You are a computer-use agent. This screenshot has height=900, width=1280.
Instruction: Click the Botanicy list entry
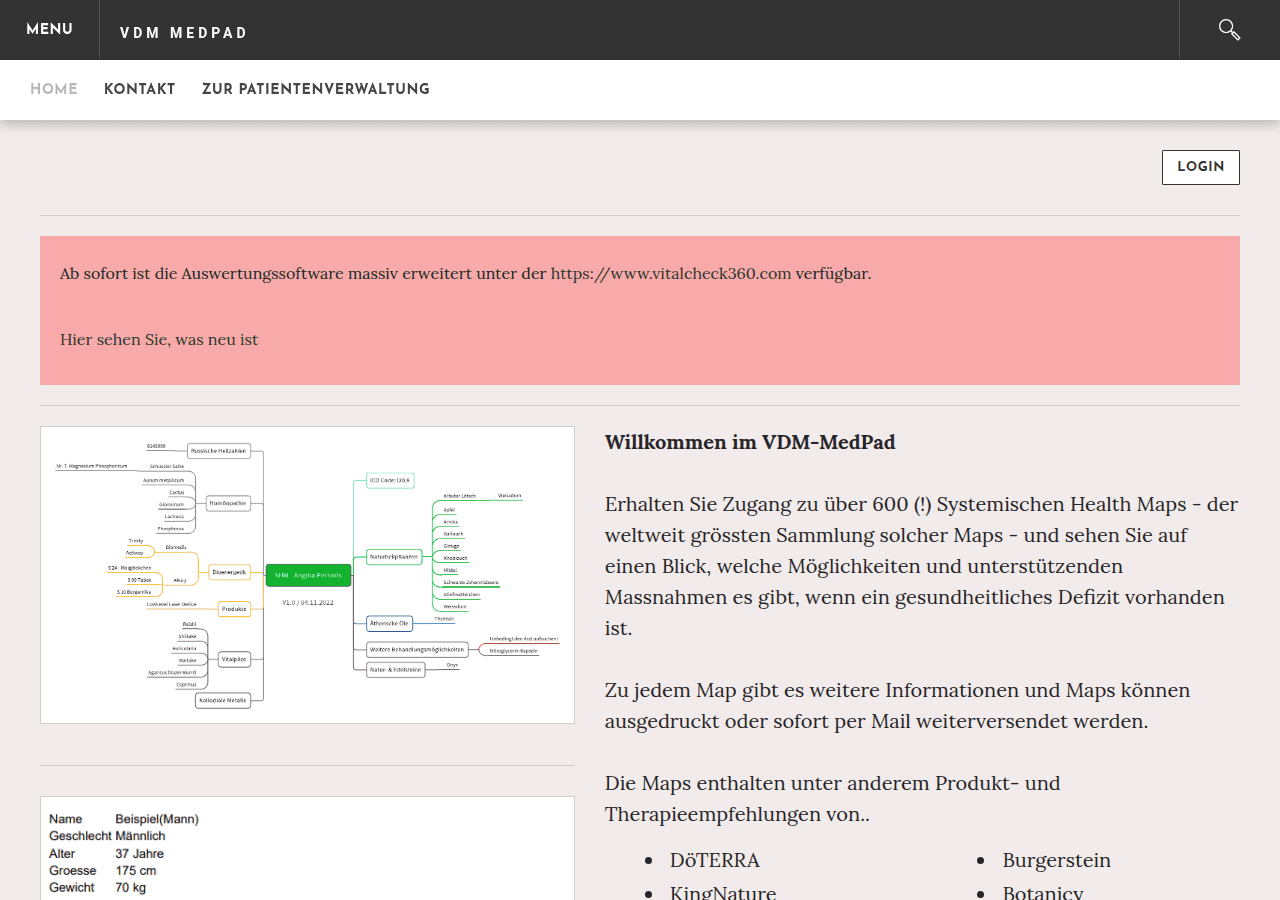click(1043, 892)
